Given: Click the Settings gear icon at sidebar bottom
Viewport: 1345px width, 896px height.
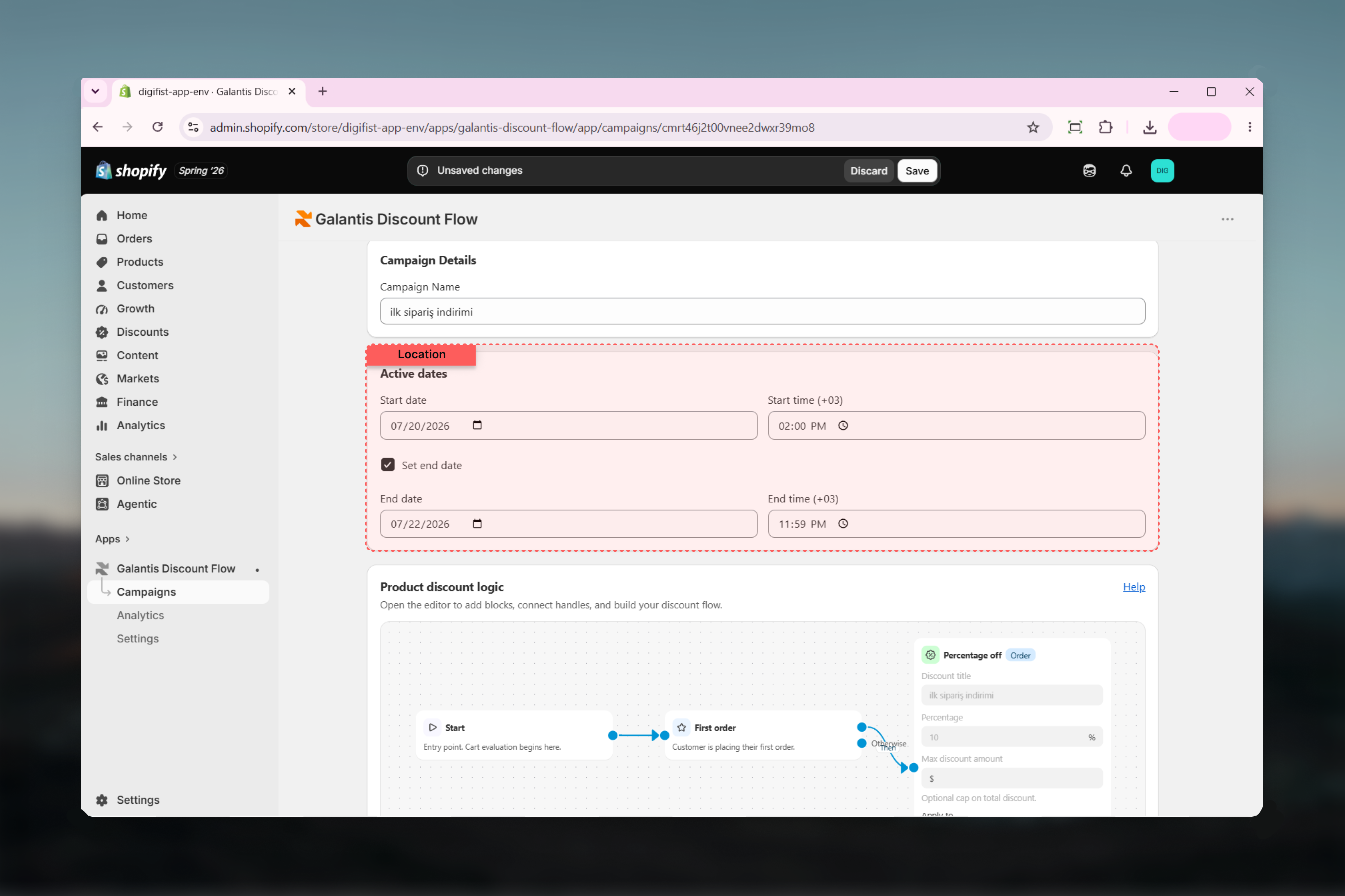Looking at the screenshot, I should [x=103, y=800].
